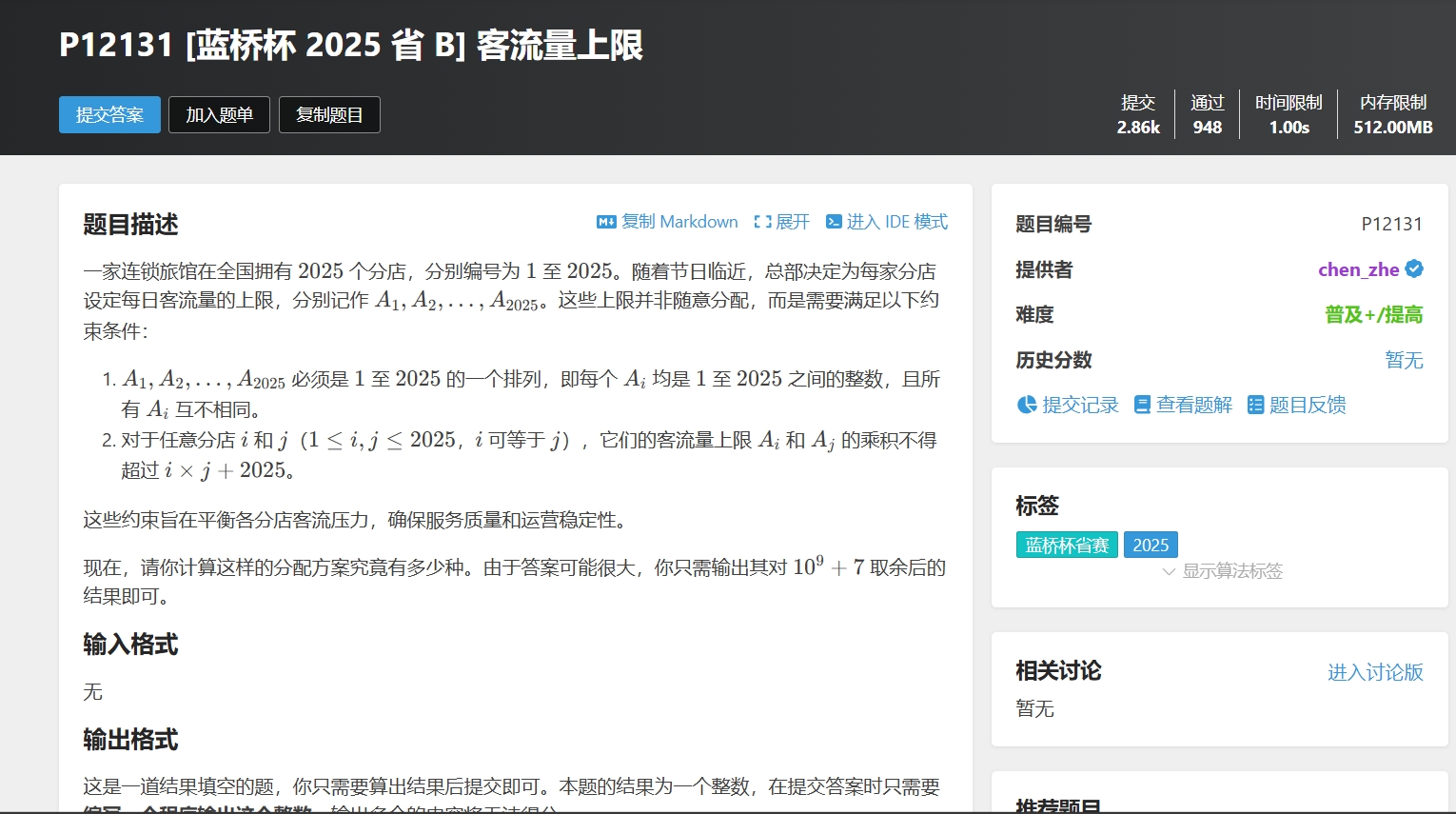Click the terminal icon for IDE mode

pyautogui.click(x=834, y=222)
